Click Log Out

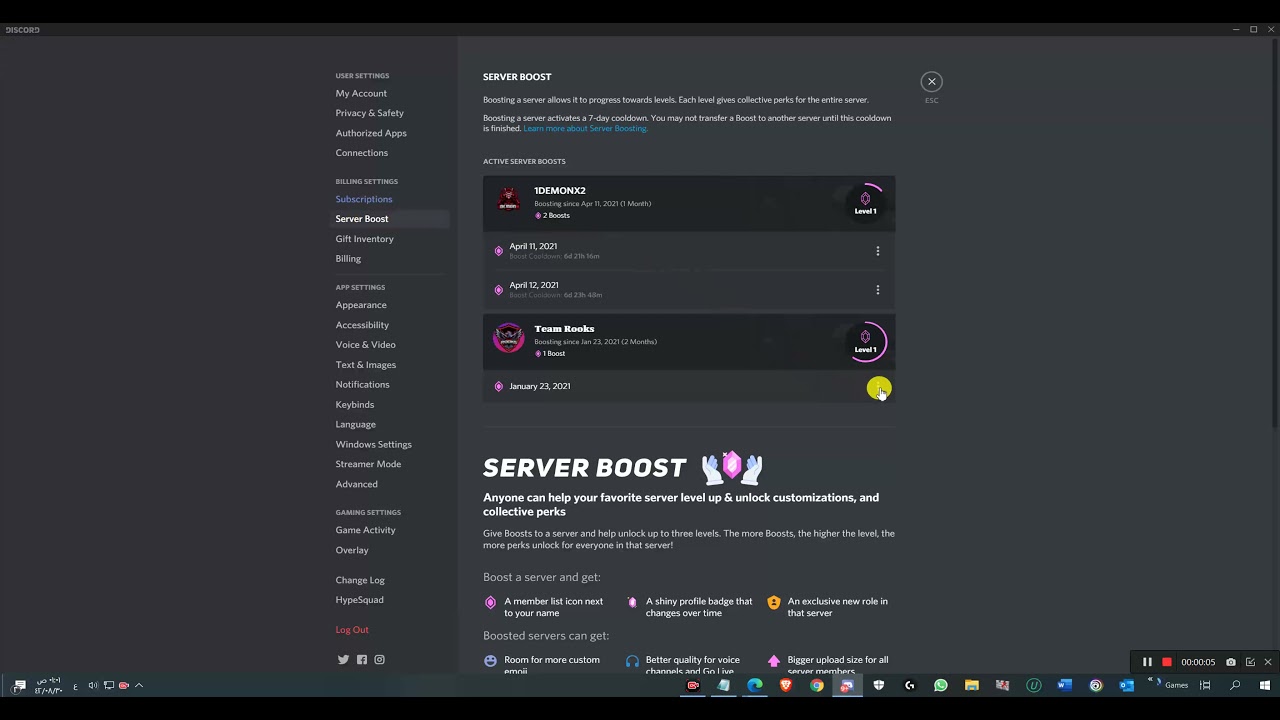coord(352,630)
